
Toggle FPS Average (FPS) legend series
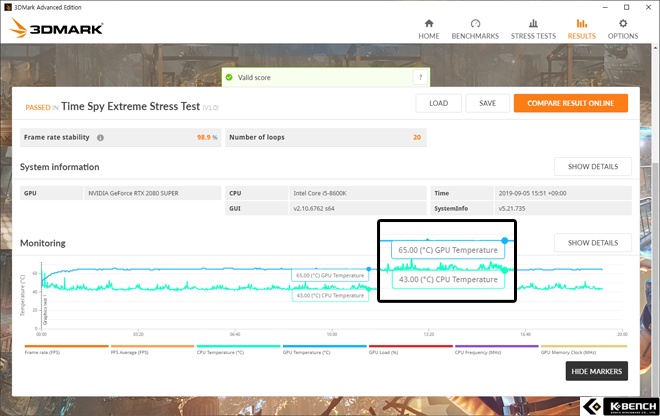(x=152, y=350)
